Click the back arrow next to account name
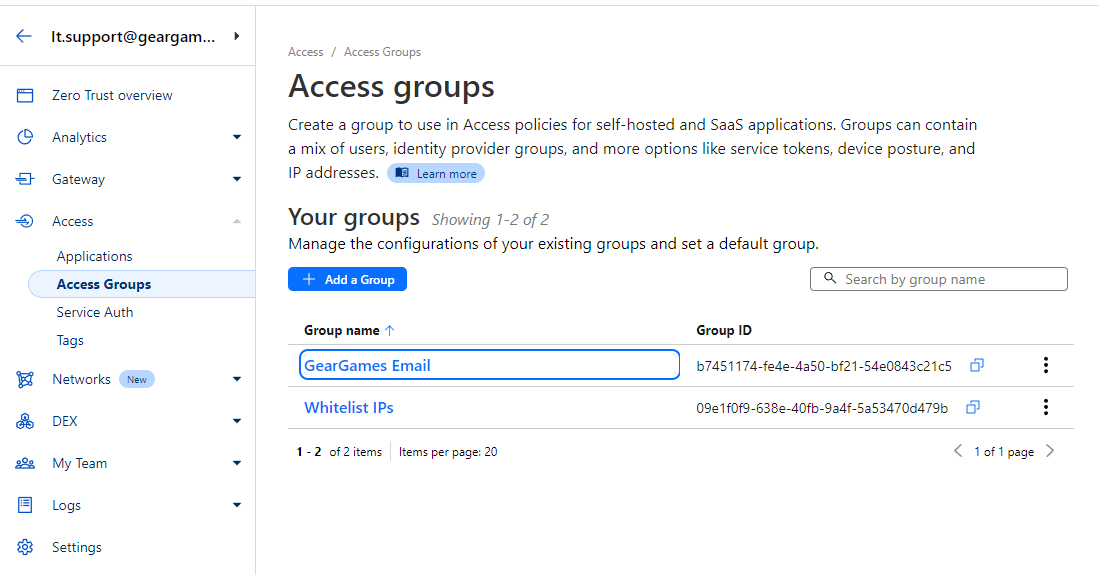The height and width of the screenshot is (575, 1099). 24,36
